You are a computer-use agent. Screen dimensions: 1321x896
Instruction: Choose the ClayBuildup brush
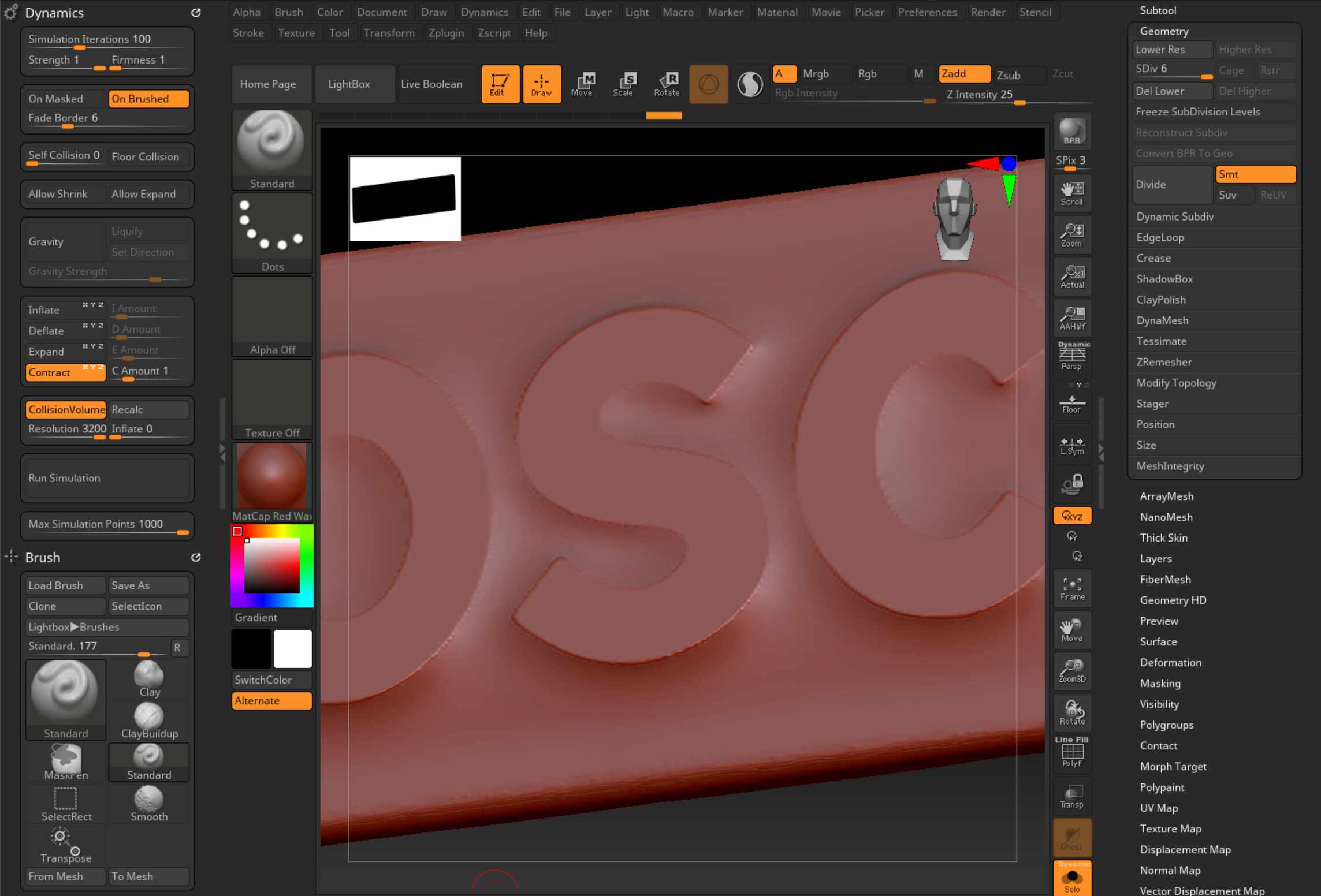pyautogui.click(x=149, y=720)
